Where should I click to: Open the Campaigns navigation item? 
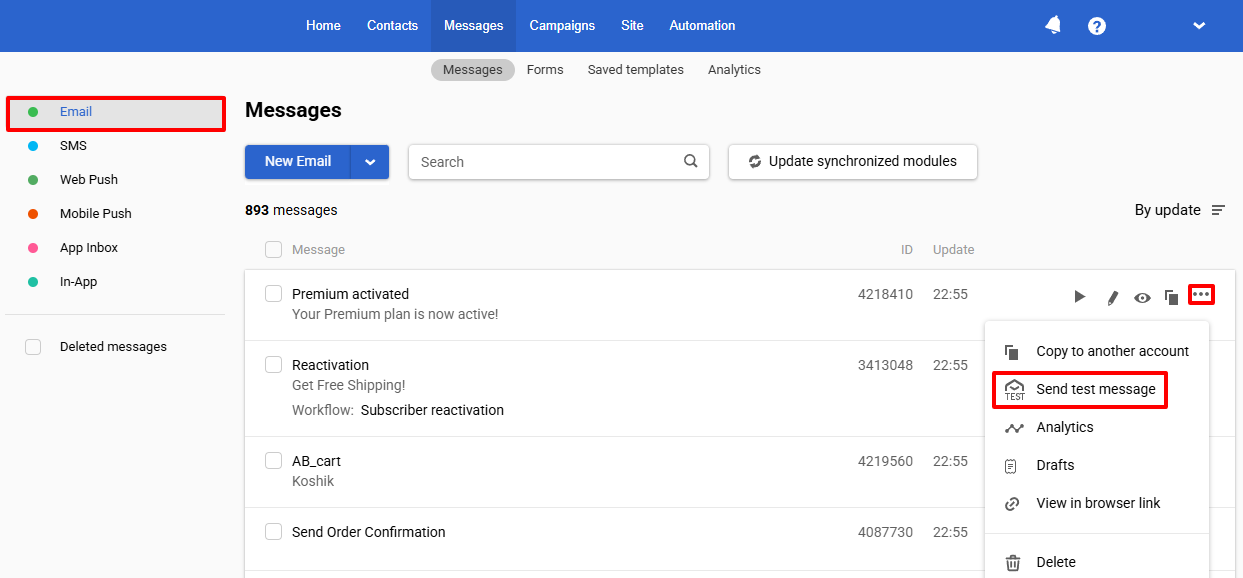coord(562,26)
